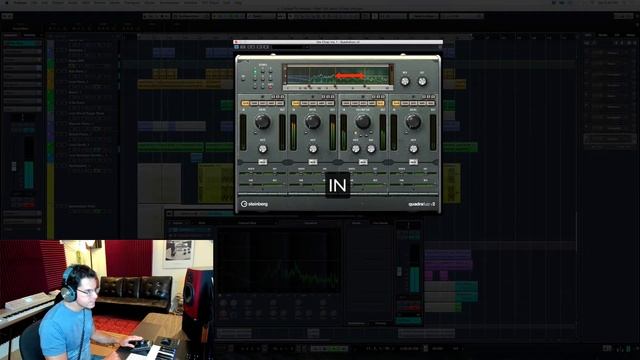Screen dimensions: 640x360
Task: Click the small Mix knob of band two
Action: (x=313, y=149)
